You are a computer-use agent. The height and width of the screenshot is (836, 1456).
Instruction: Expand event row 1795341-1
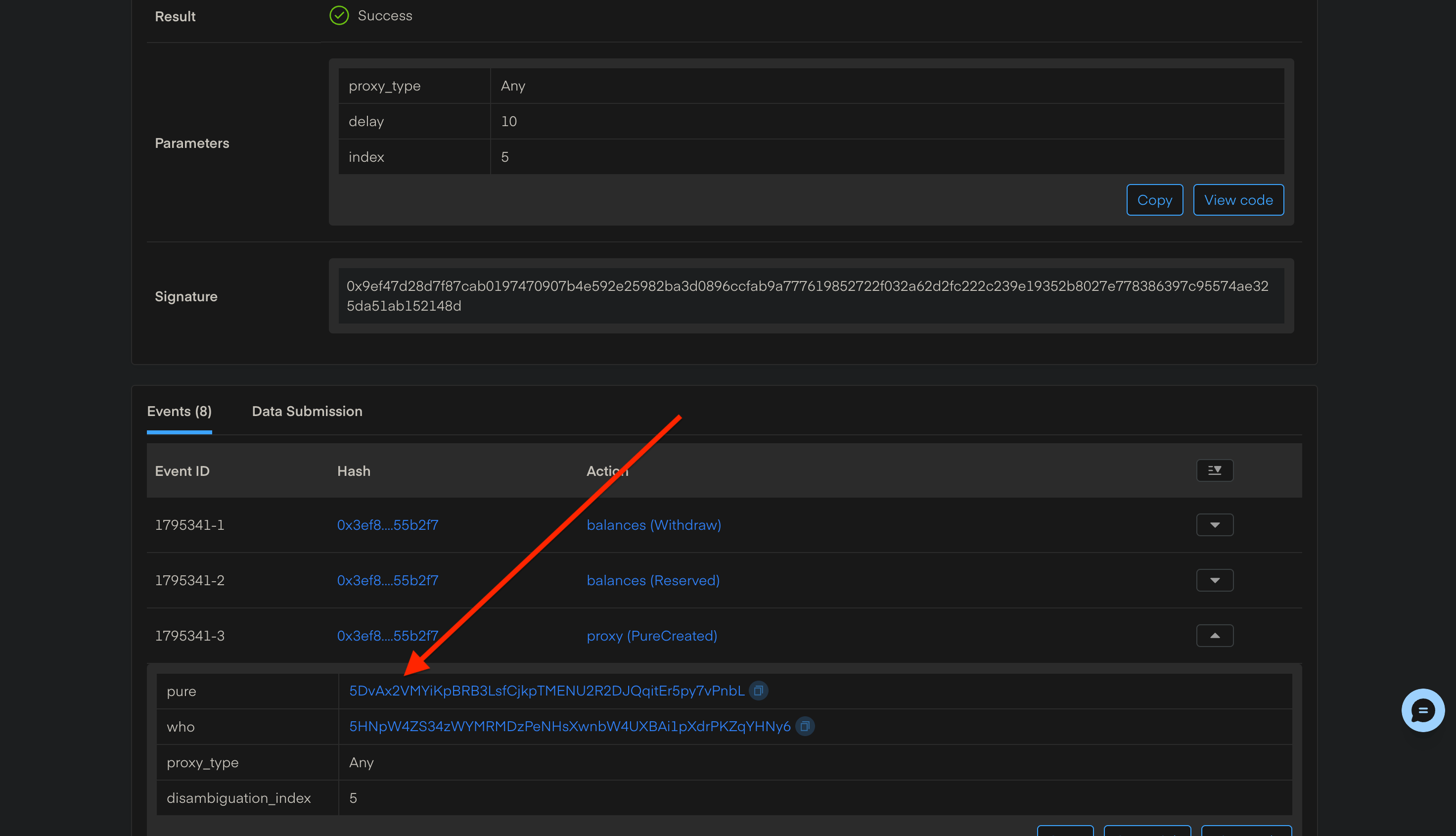click(1215, 524)
